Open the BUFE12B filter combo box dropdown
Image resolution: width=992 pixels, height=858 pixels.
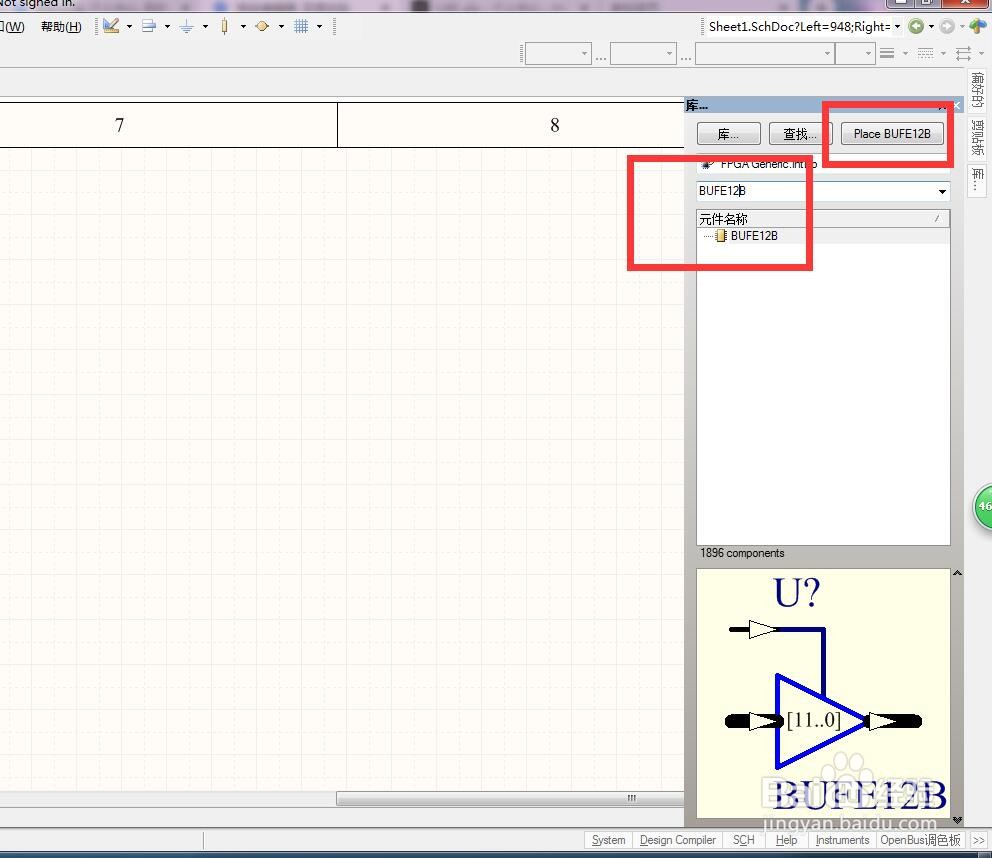942,191
